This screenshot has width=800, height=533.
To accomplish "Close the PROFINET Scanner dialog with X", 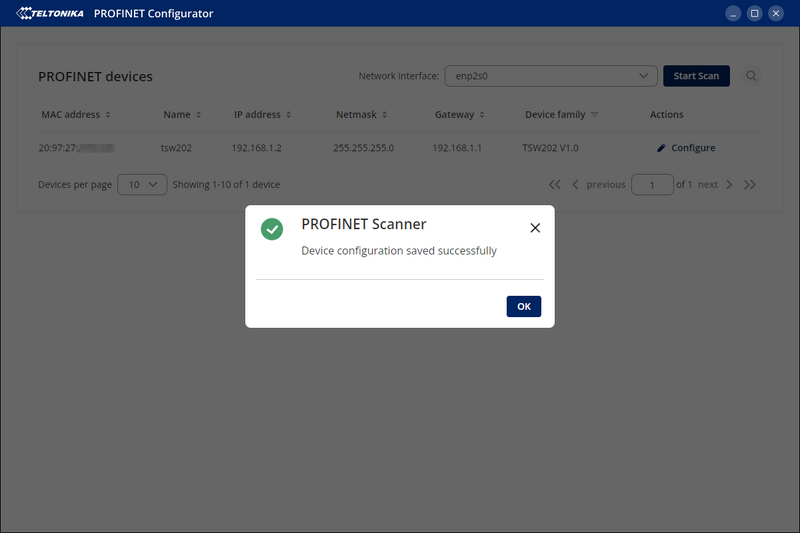I will (x=535, y=228).
